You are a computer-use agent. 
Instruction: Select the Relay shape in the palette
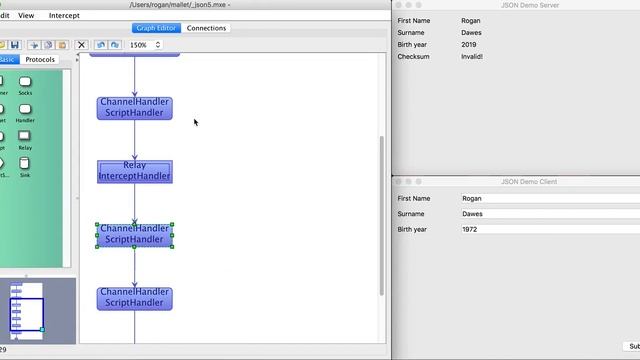(x=25, y=140)
